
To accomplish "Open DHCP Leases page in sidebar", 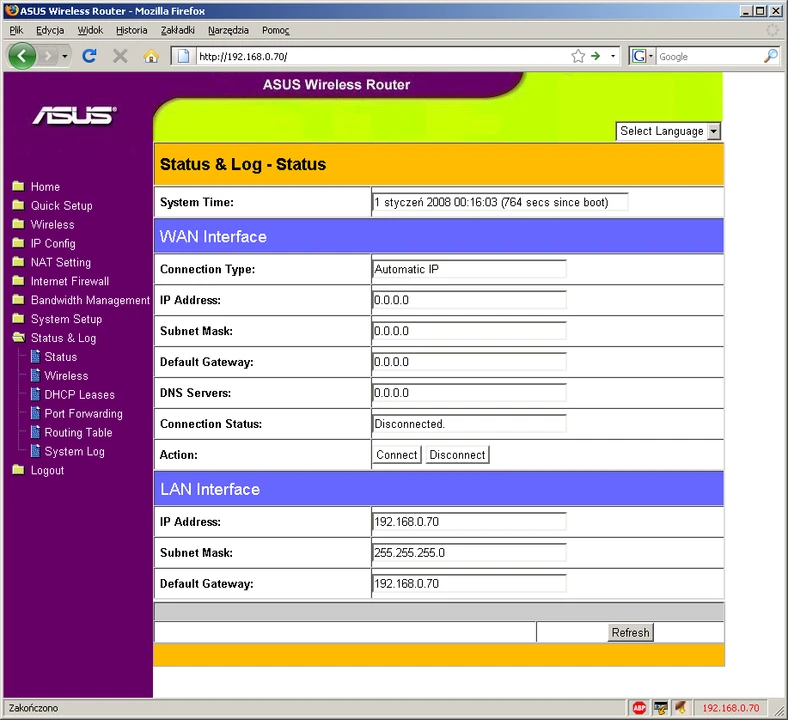I will 79,395.
